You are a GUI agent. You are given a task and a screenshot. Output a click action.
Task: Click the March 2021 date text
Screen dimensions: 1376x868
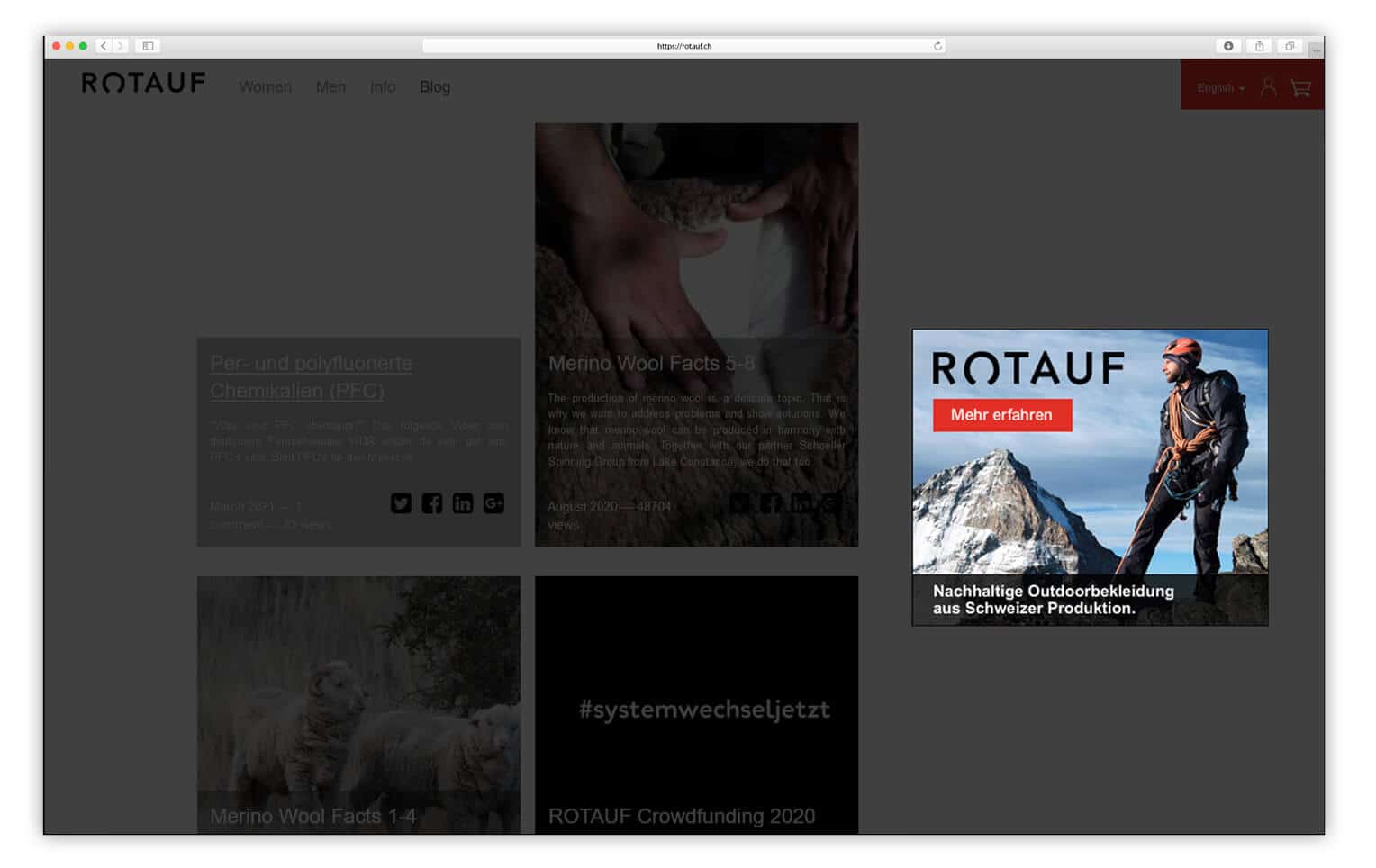tap(242, 507)
